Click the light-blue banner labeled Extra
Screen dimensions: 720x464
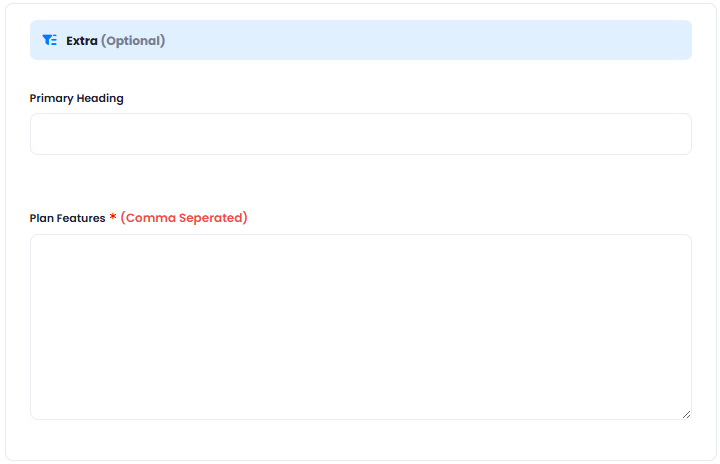360,40
